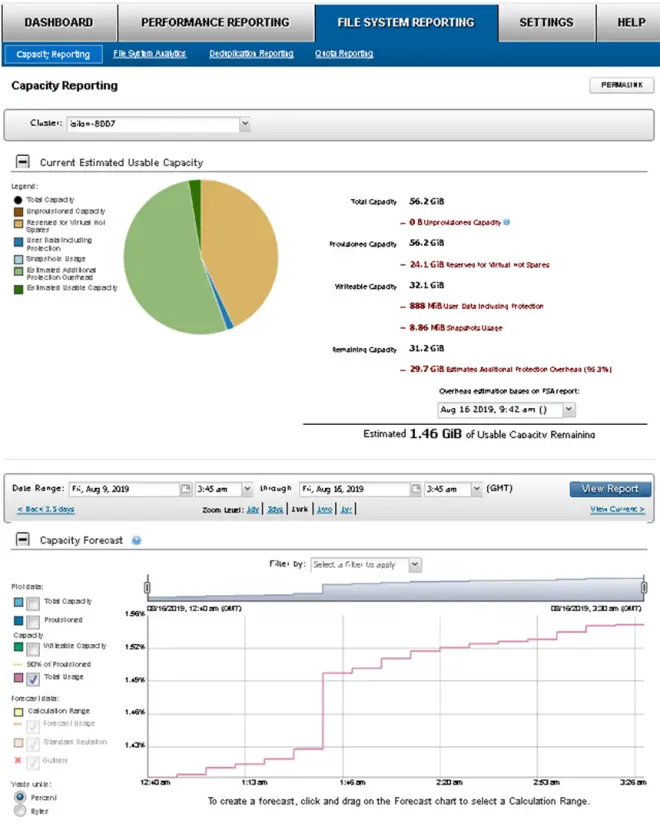The image size is (660, 830).
Task: Open the start date calendar picker icon
Action: coord(185,489)
